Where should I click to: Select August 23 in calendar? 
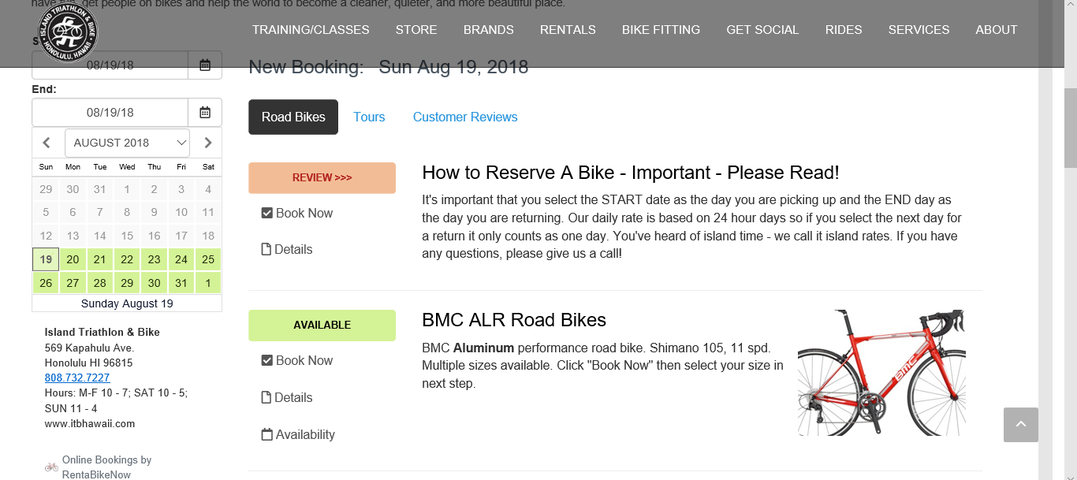click(154, 260)
